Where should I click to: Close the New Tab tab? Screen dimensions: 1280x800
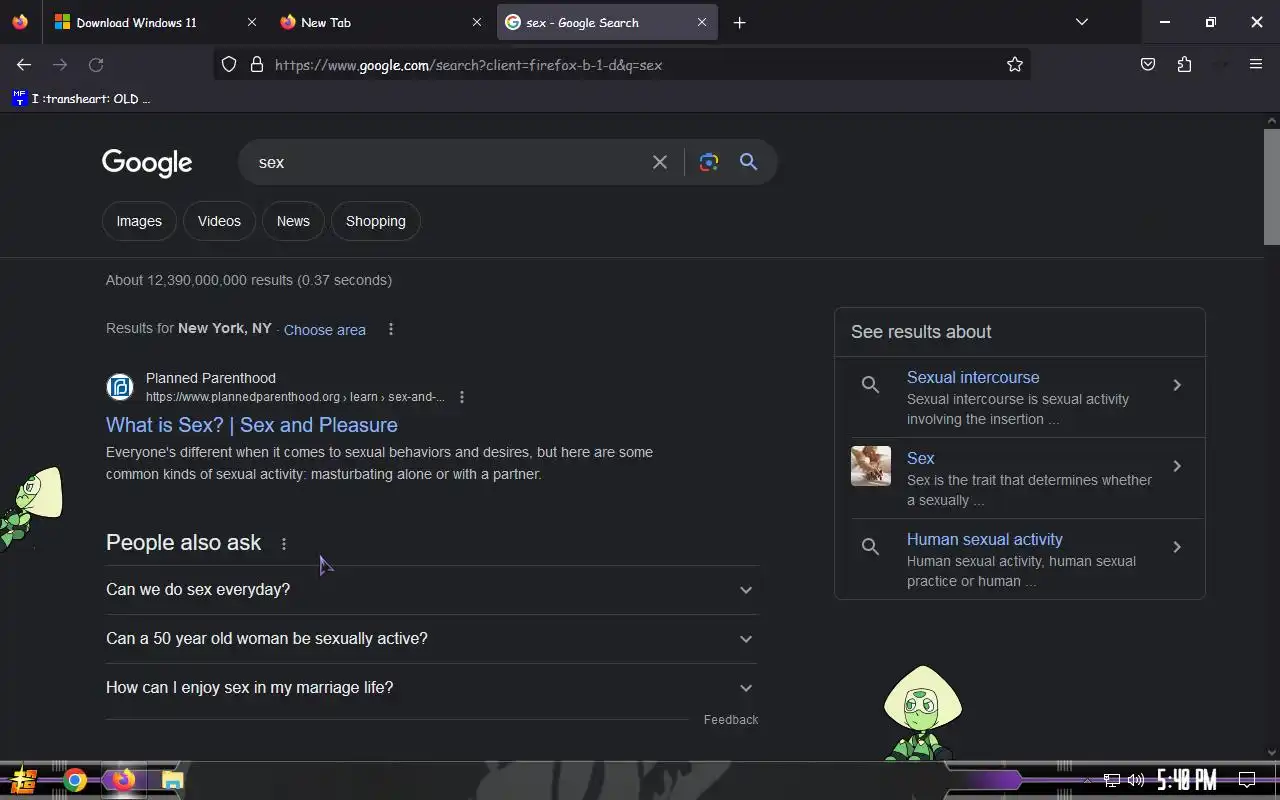click(x=476, y=22)
